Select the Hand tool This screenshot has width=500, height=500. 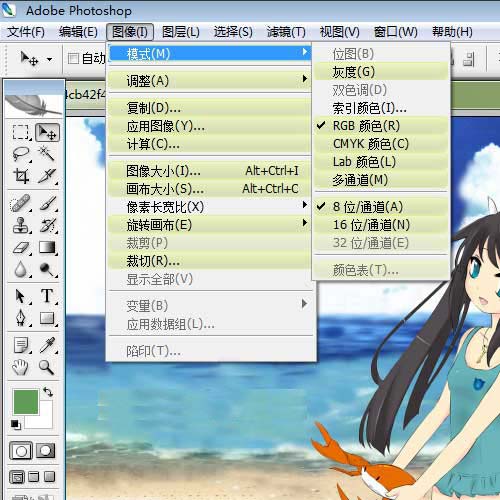21,367
